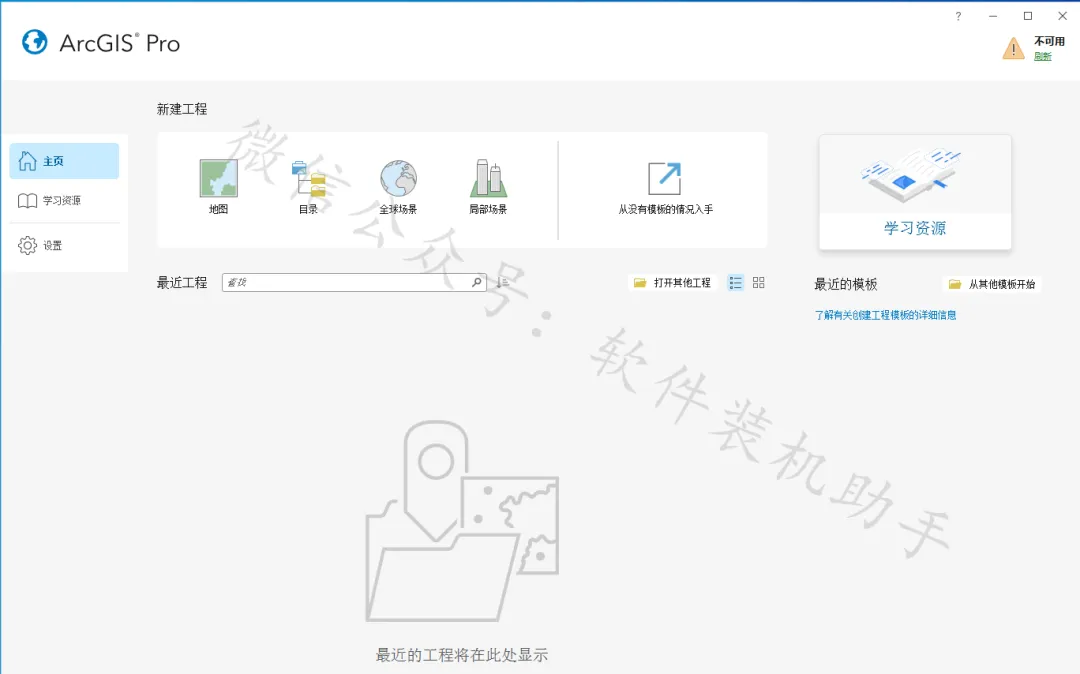Open the help question mark button
This screenshot has height=674, width=1080.
[x=958, y=16]
